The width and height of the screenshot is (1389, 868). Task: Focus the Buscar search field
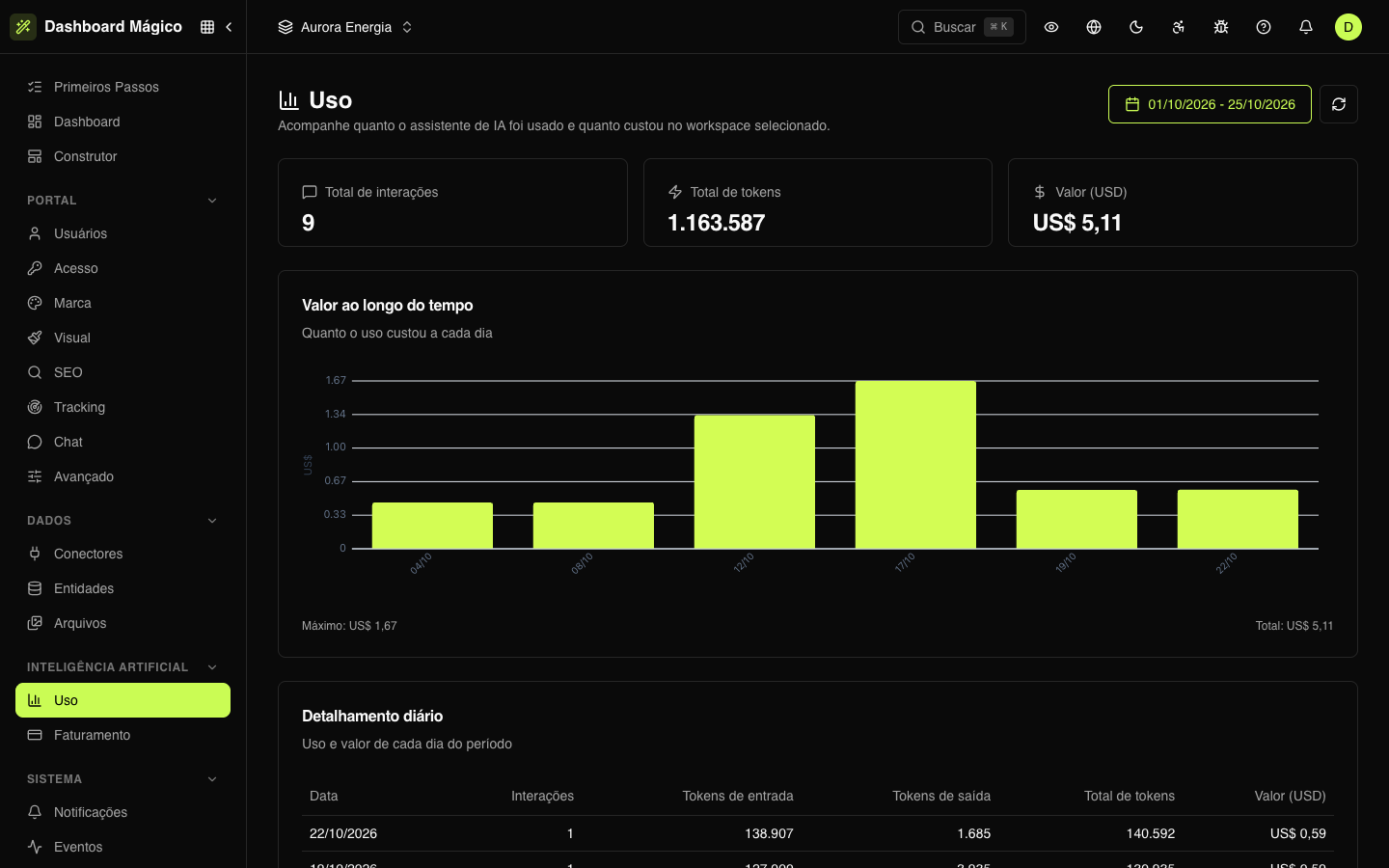pos(962,27)
